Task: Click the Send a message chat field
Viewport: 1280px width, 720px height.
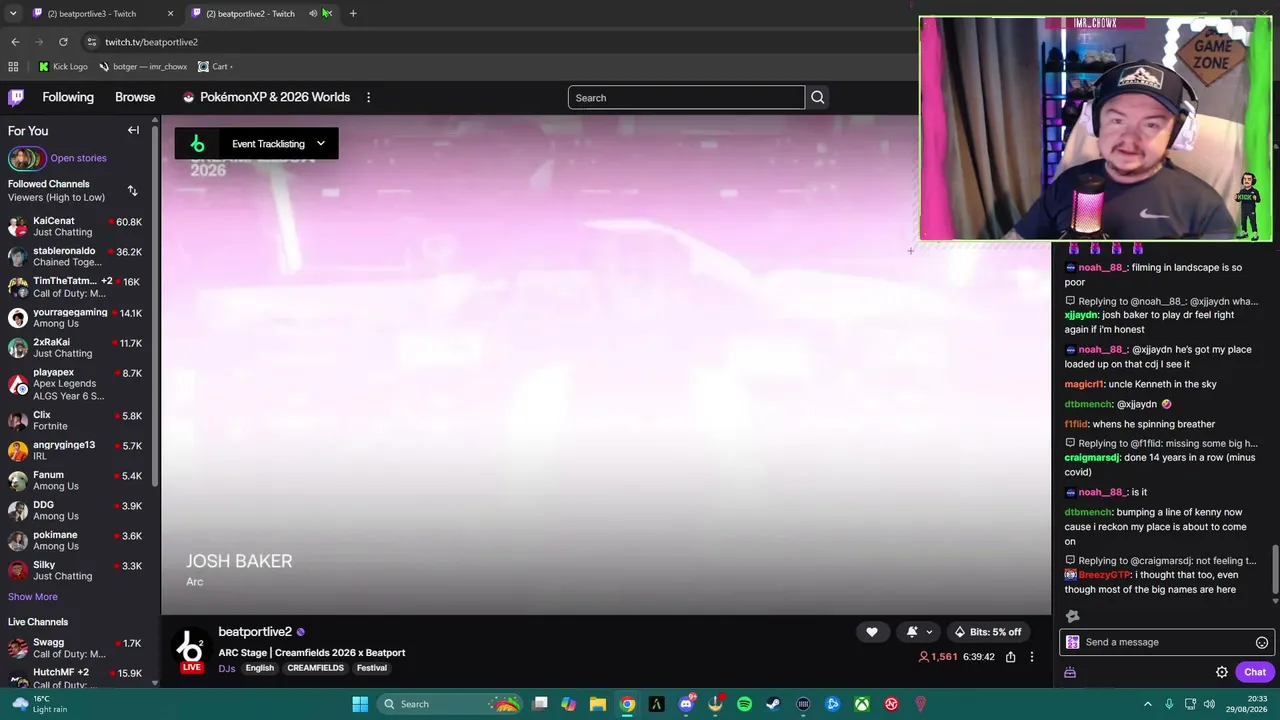Action: [1166, 642]
